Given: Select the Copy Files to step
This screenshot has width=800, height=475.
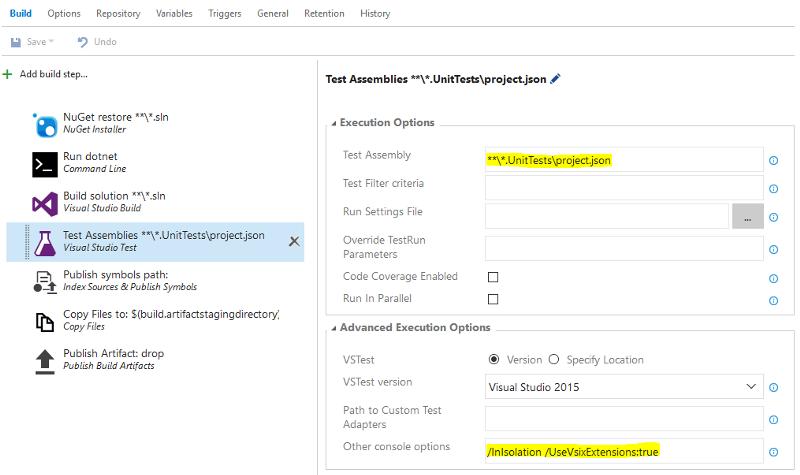Looking at the screenshot, I should [x=156, y=320].
